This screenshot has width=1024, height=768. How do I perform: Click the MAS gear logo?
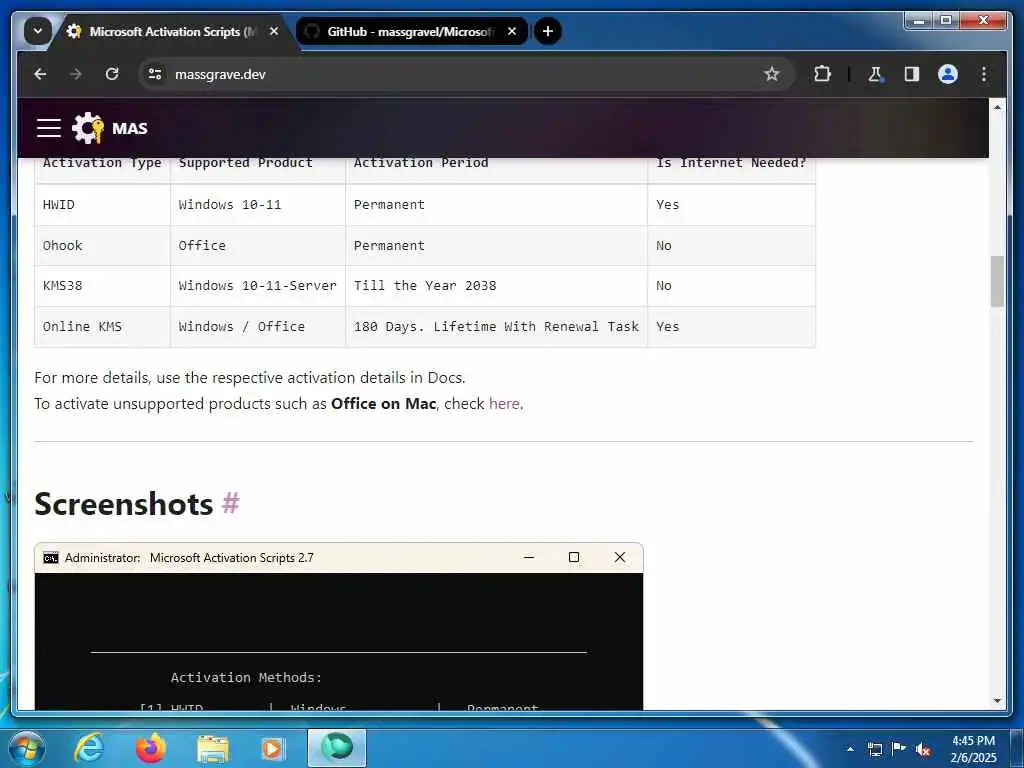tap(88, 128)
